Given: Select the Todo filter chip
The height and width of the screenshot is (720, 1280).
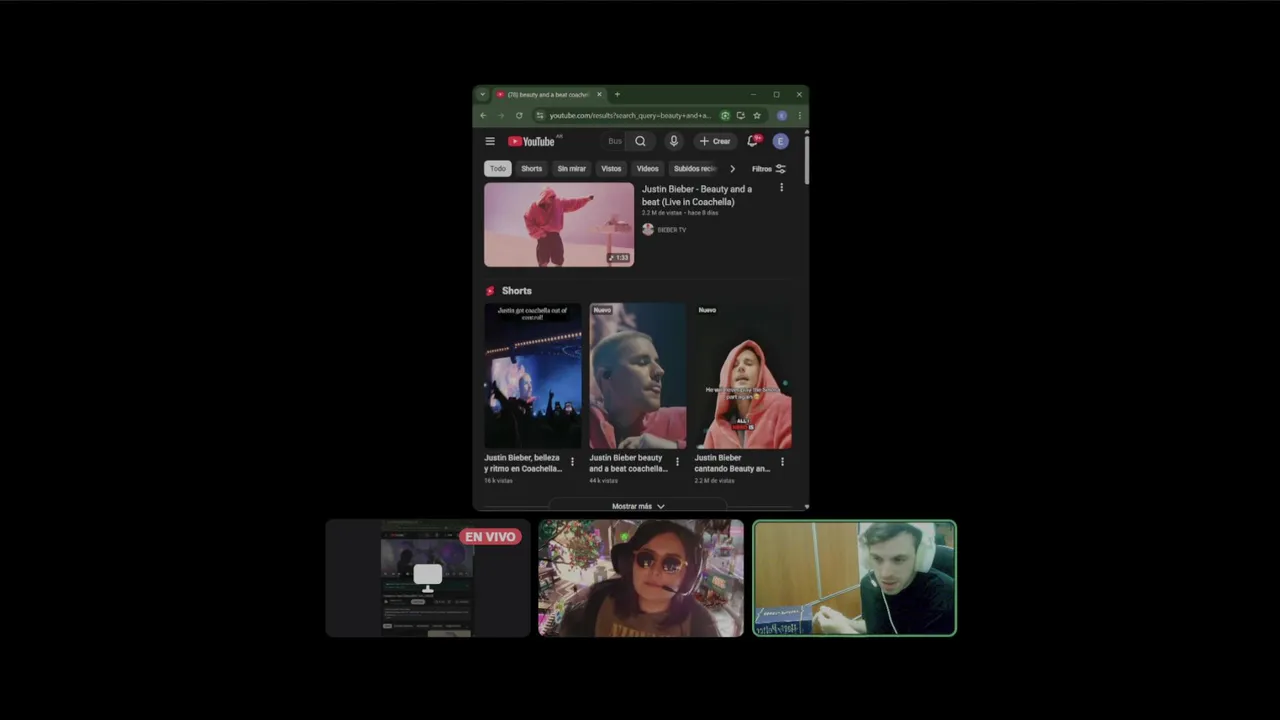Looking at the screenshot, I should (x=498, y=168).
